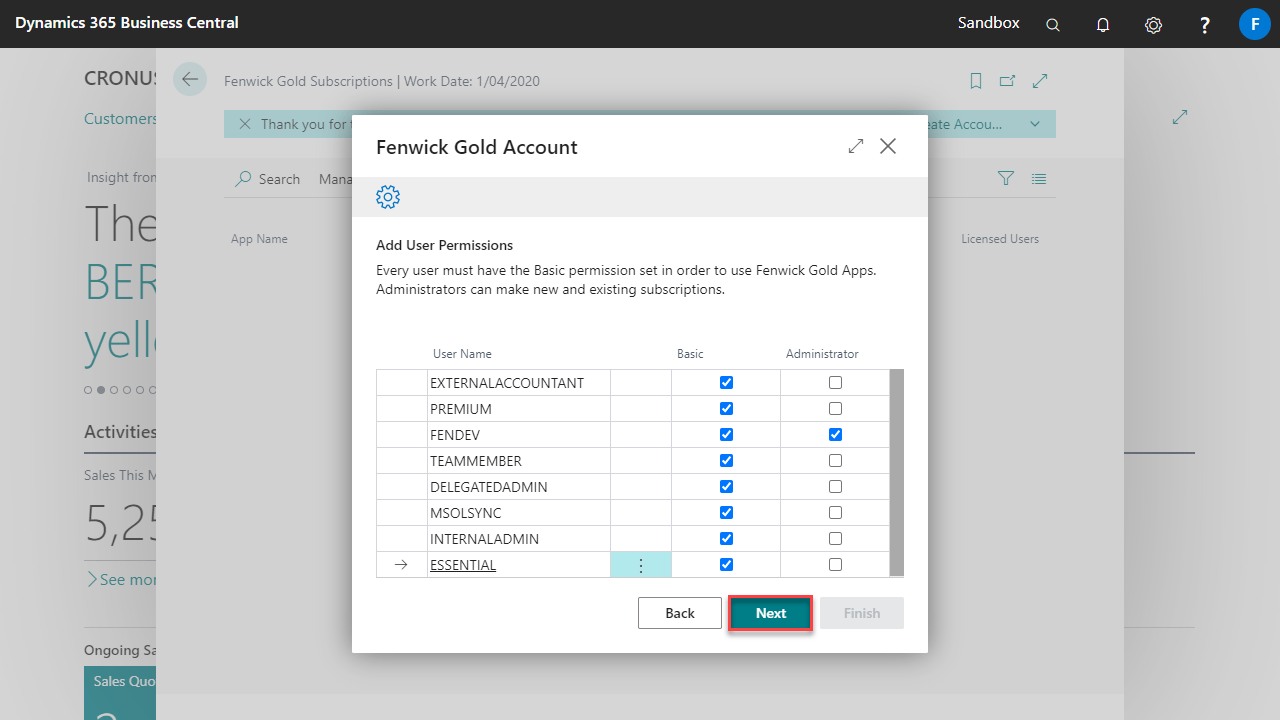Select the TEAMMEMBER user name cell
This screenshot has width=1280, height=720.
pyautogui.click(x=519, y=461)
